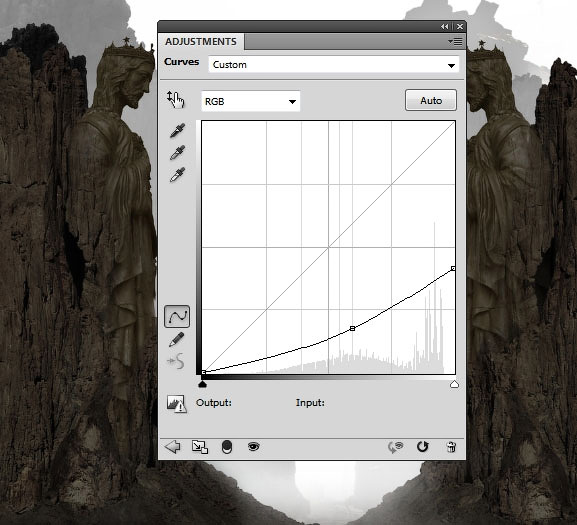This screenshot has height=525, width=577.
Task: Select the on-image targeted adjustment hand tool
Action: click(176, 100)
